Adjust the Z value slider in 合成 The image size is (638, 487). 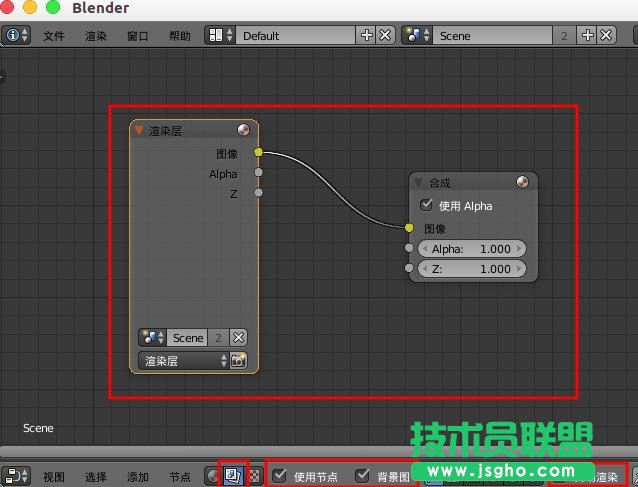point(472,269)
